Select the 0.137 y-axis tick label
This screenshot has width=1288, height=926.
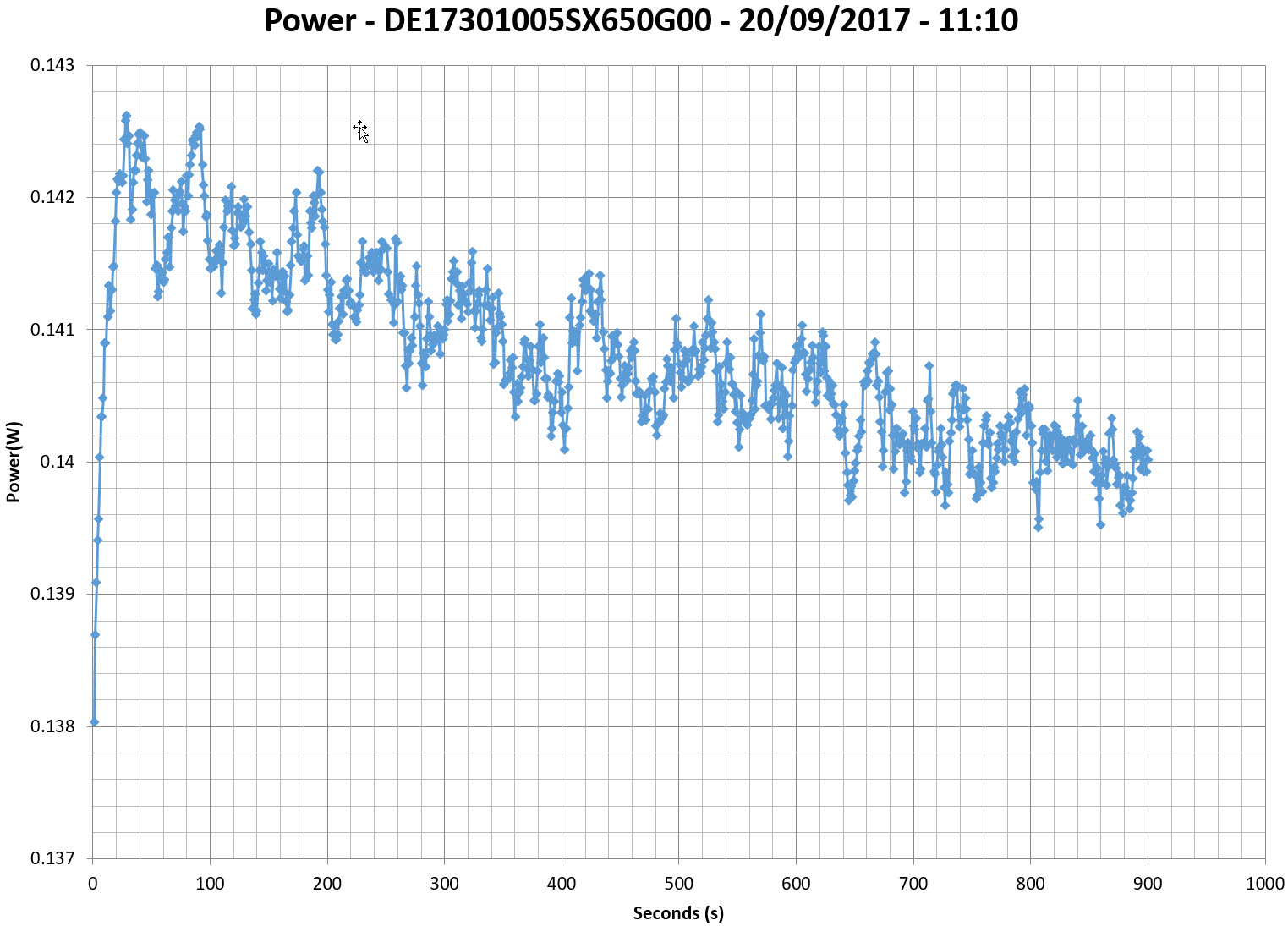pos(52,858)
